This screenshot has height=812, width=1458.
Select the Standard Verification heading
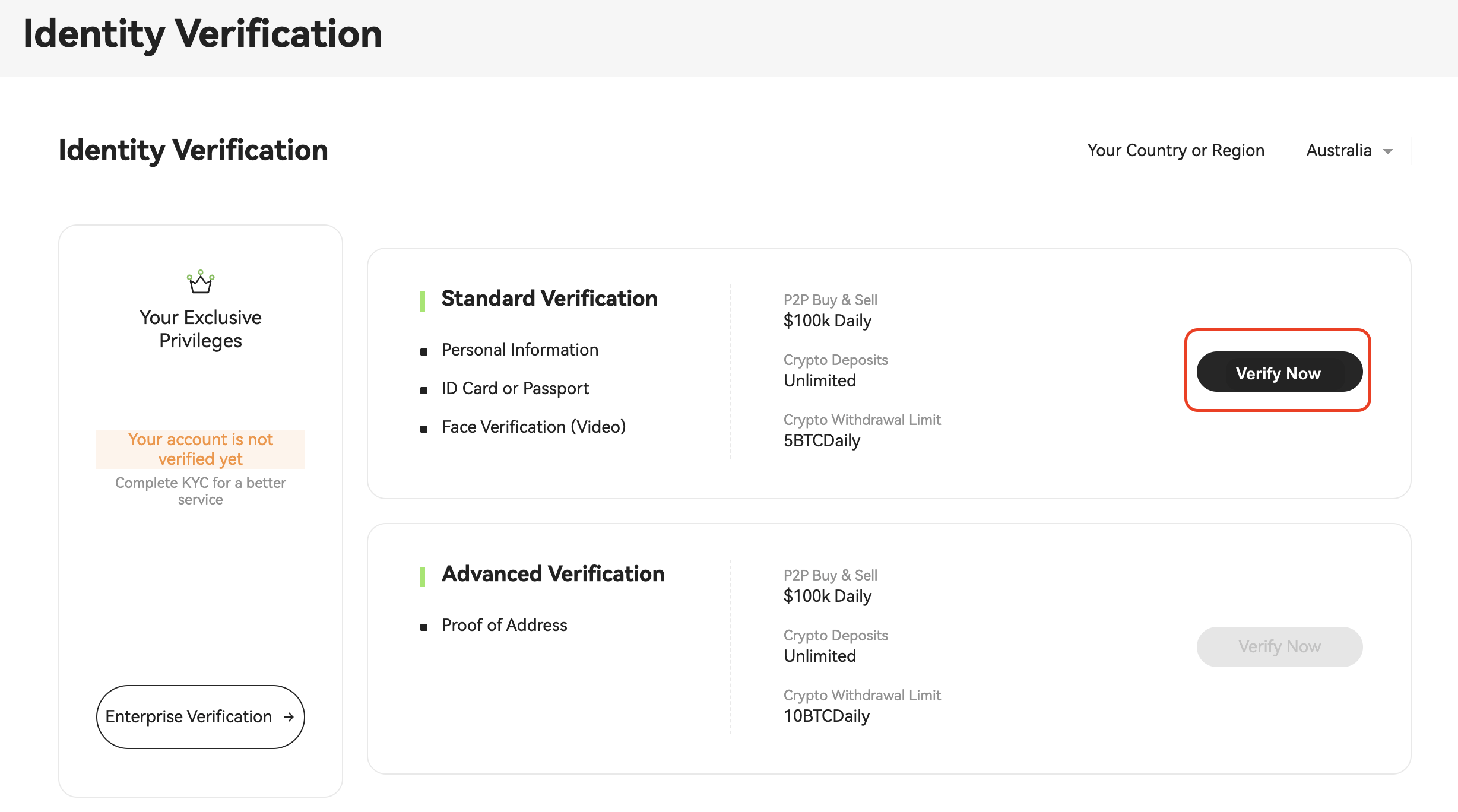549,299
